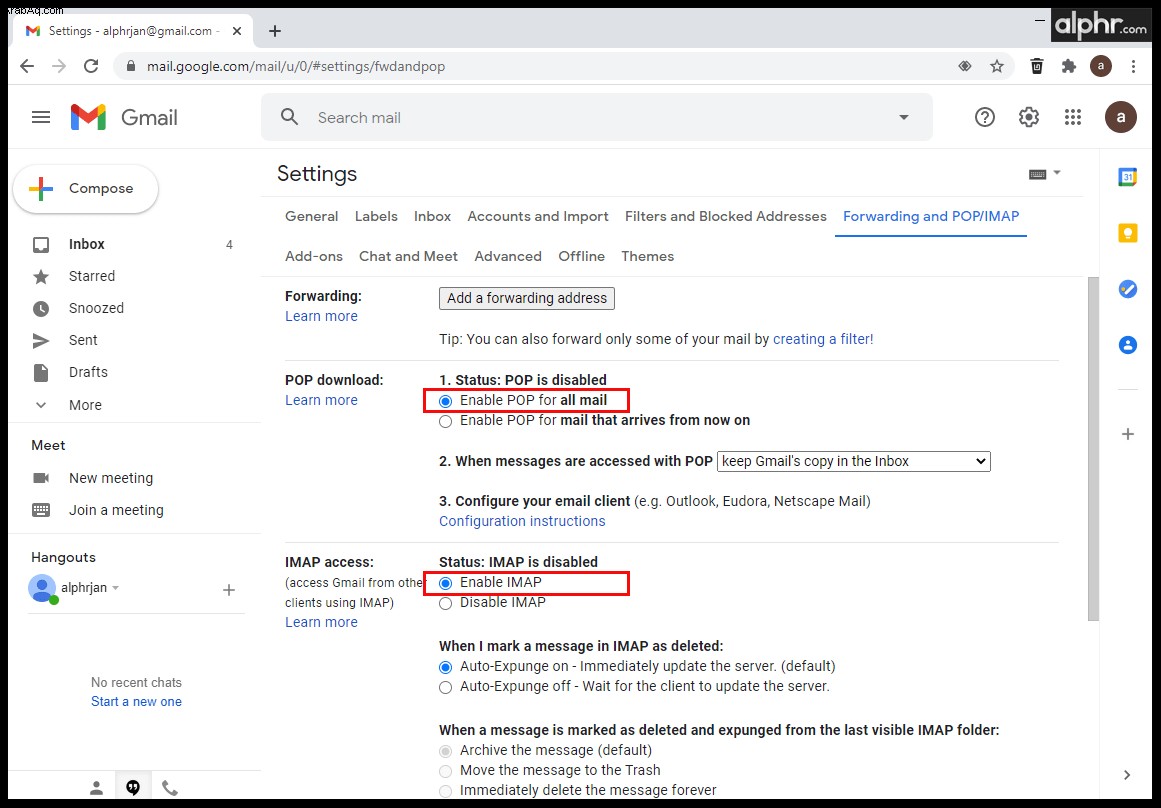Click the Chrome profile avatar in toolbar
Viewport: 1161px width, 808px height.
pos(1101,66)
